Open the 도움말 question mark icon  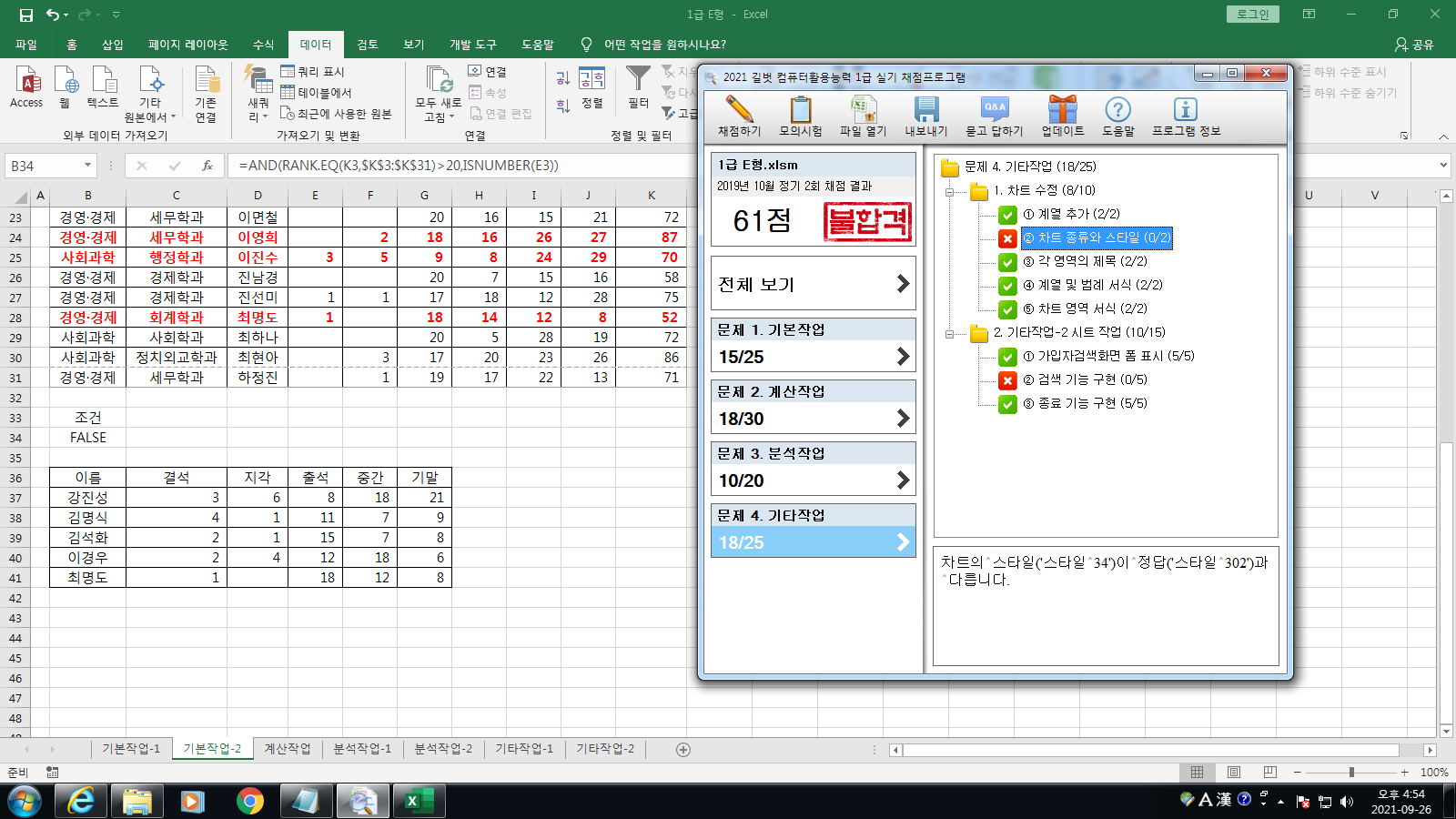click(1117, 110)
